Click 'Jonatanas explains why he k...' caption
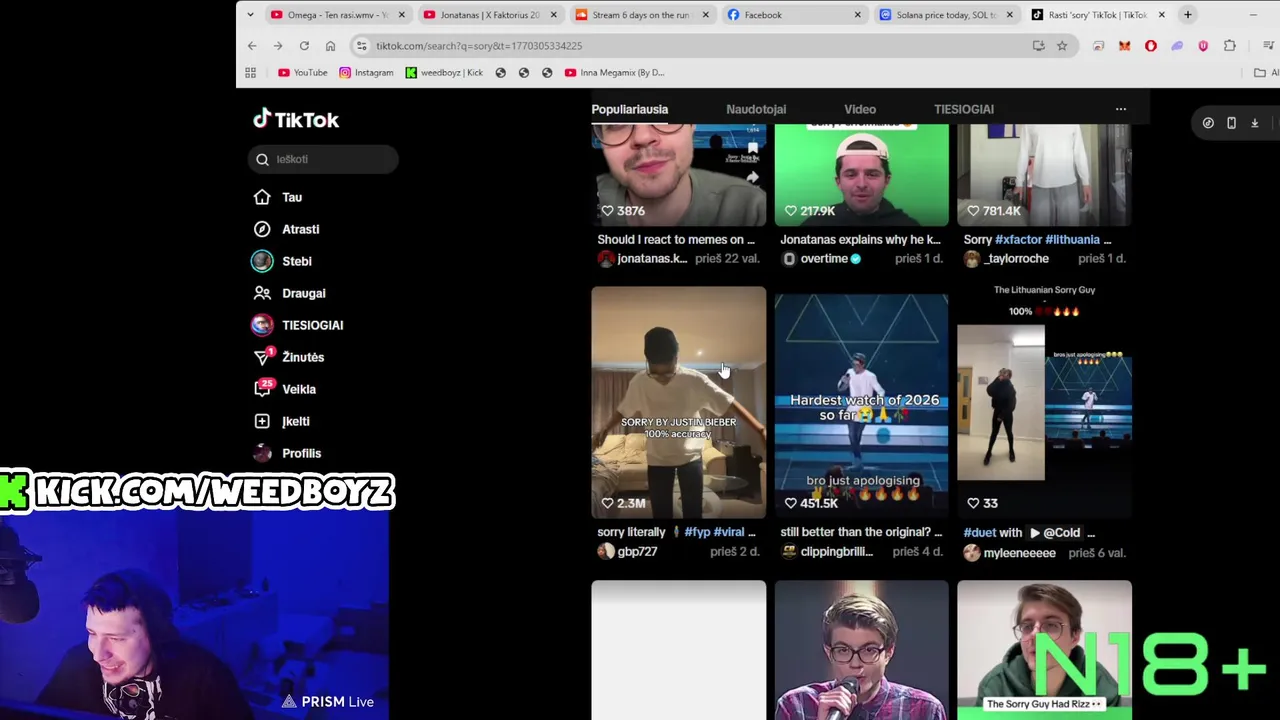Screen dimensions: 1280x720 [x=861, y=239]
